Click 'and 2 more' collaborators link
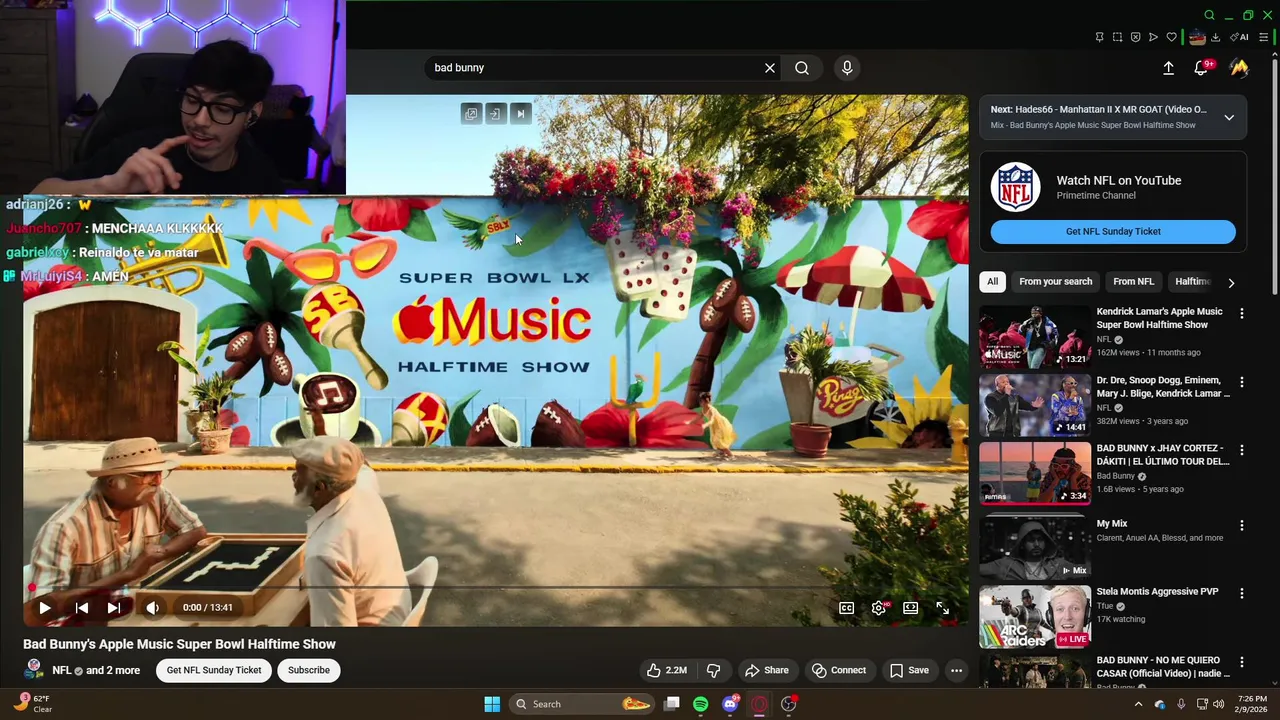Image resolution: width=1280 pixels, height=720 pixels. pos(113,670)
